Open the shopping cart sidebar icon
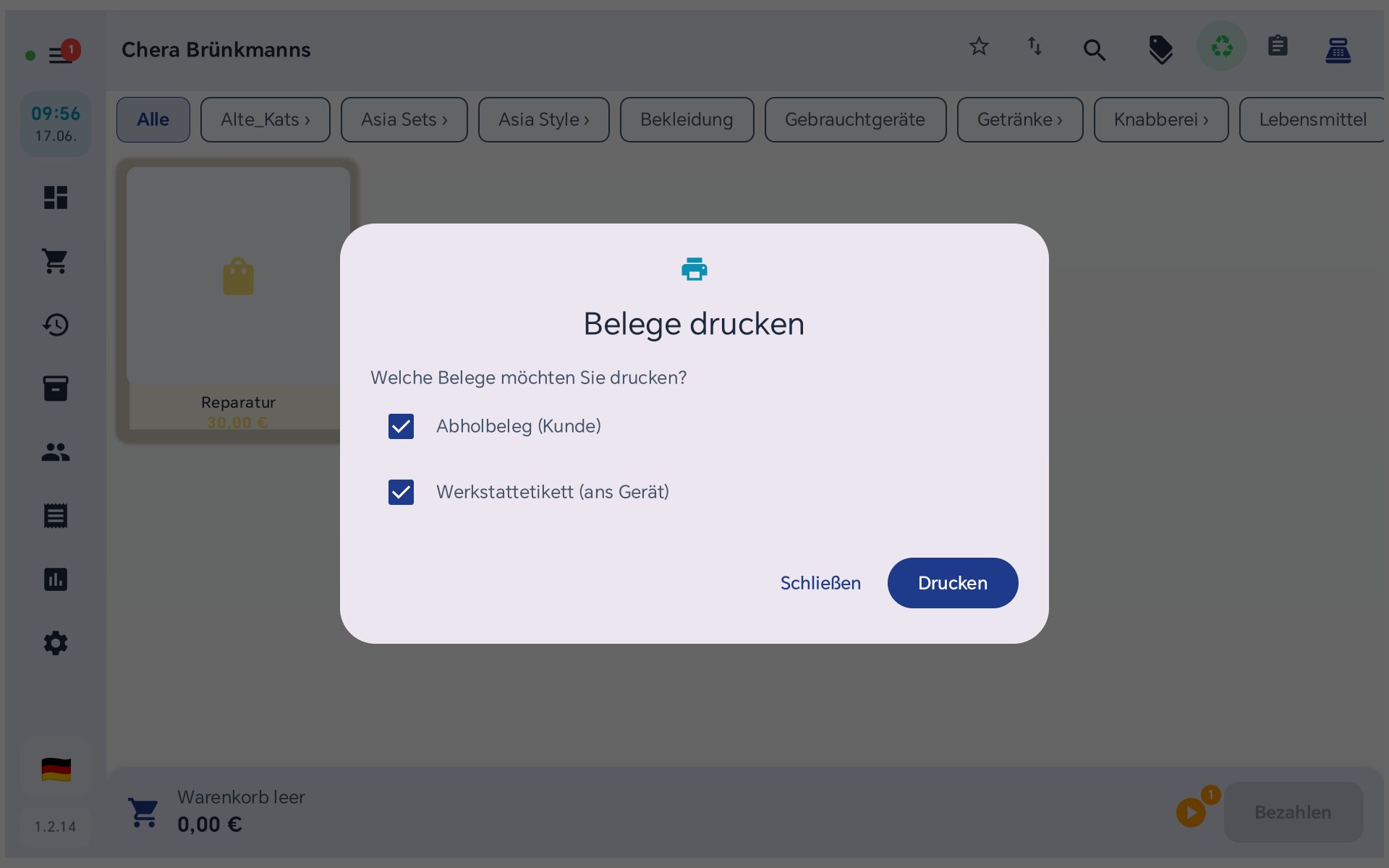Screen dimensions: 1389x868 (x=56, y=261)
